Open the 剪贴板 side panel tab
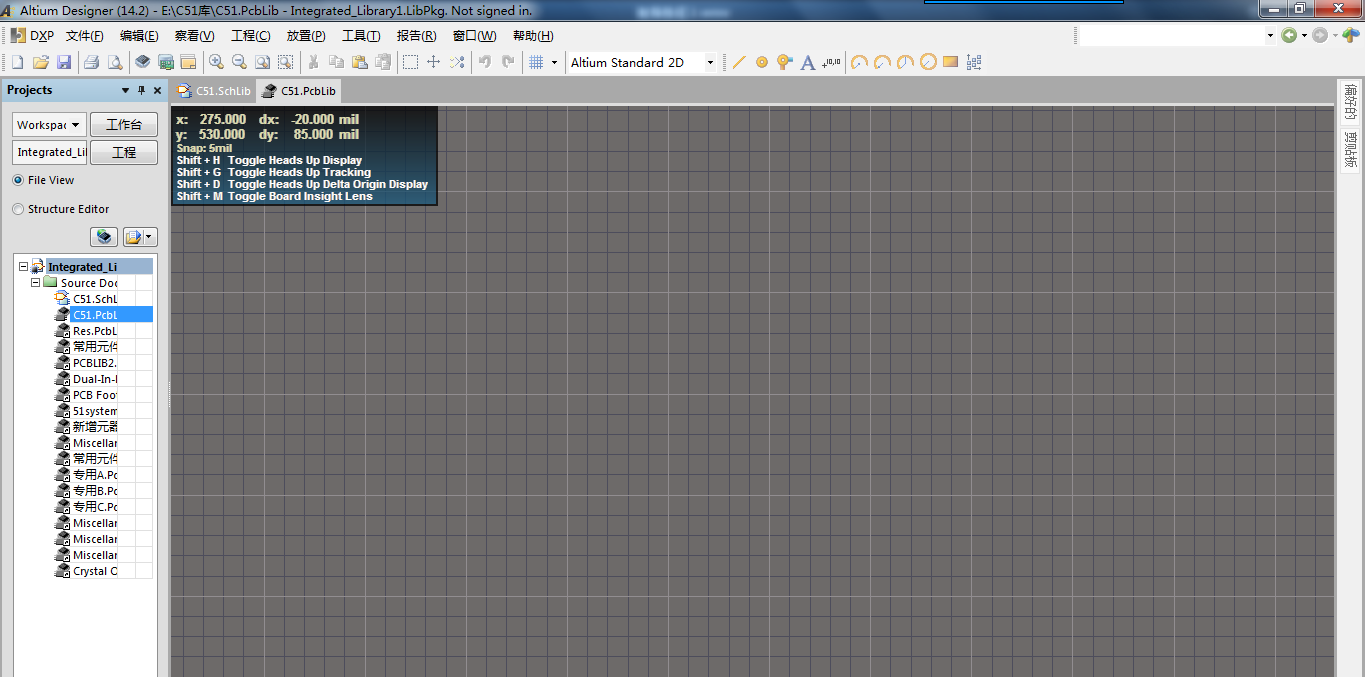Viewport: 1365px width, 677px height. [1351, 150]
